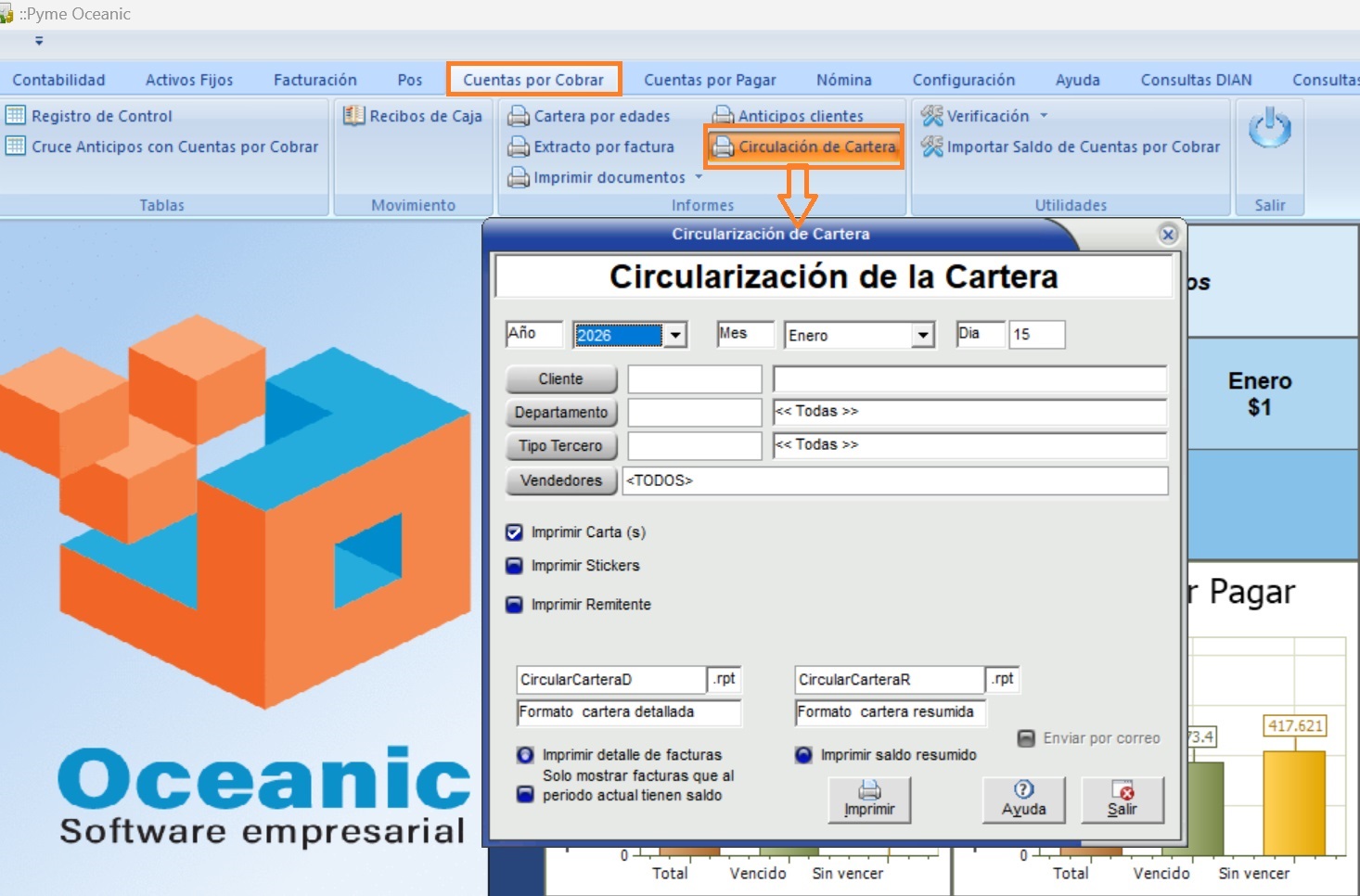The width and height of the screenshot is (1360, 896).
Task: Expand the Imprimir documentos dropdown arrow
Action: [x=699, y=177]
